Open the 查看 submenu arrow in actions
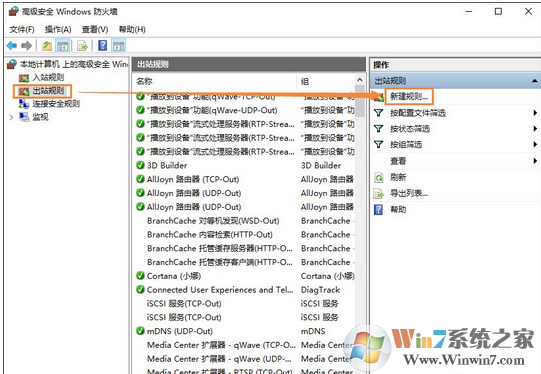Screen dimensions: 541x374 pyautogui.click(x=535, y=160)
